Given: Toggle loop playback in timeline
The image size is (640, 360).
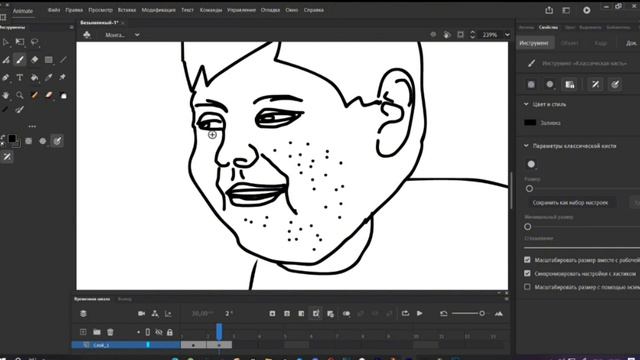Looking at the screenshot, I should pyautogui.click(x=405, y=313).
